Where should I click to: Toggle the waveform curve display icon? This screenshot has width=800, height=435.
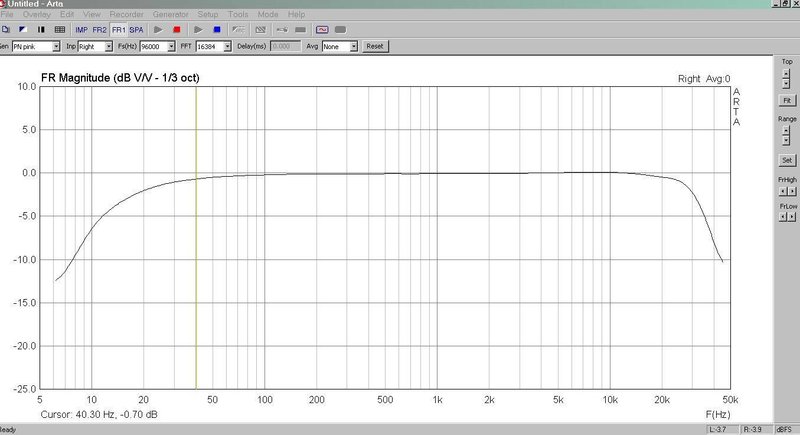coord(322,30)
